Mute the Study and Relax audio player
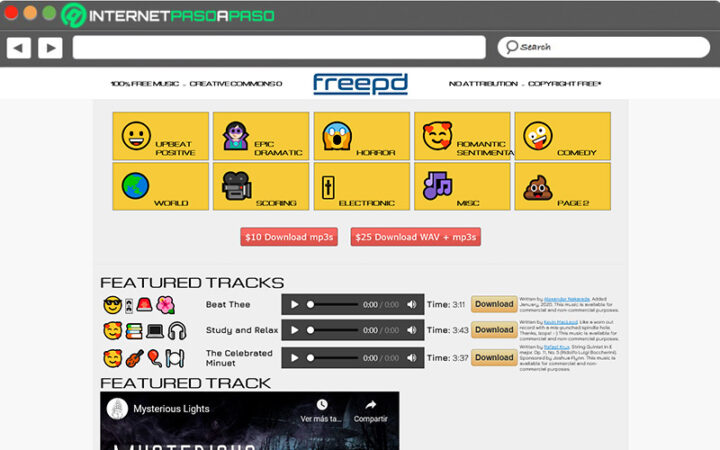Screen dimensions: 720x450 412,330
